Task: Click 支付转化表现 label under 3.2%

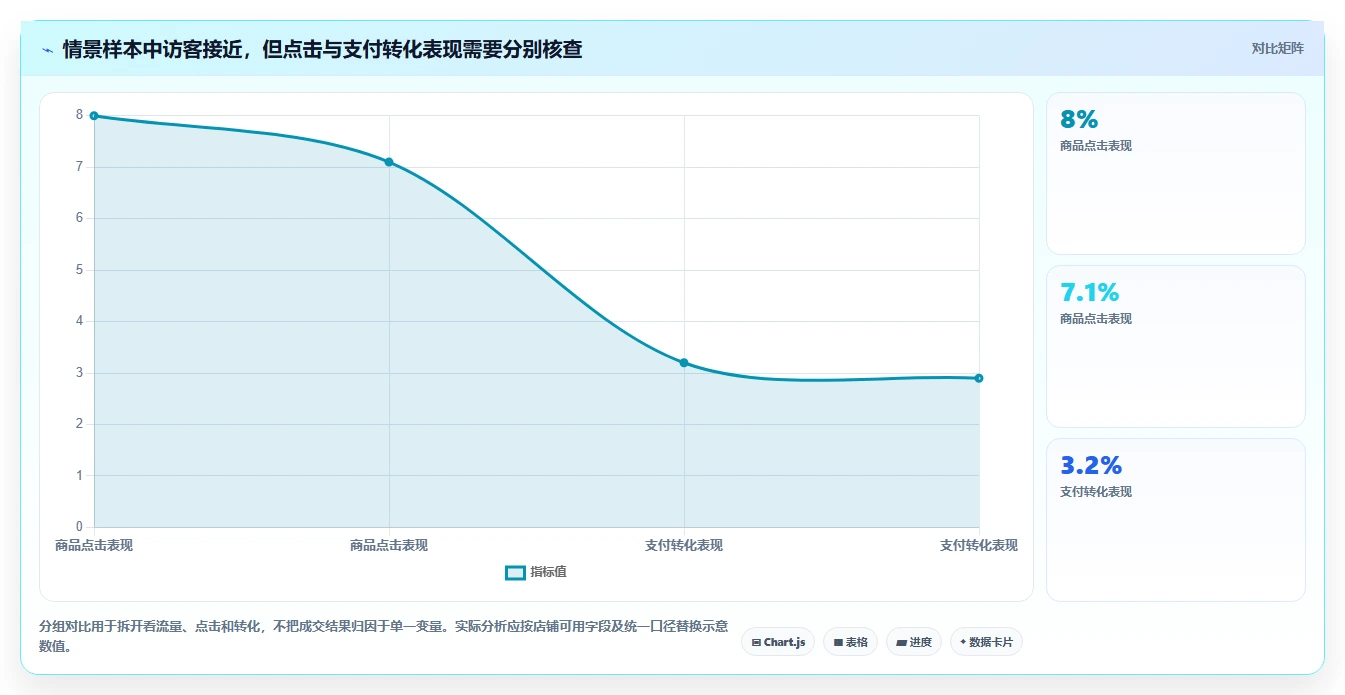Action: (x=1096, y=491)
